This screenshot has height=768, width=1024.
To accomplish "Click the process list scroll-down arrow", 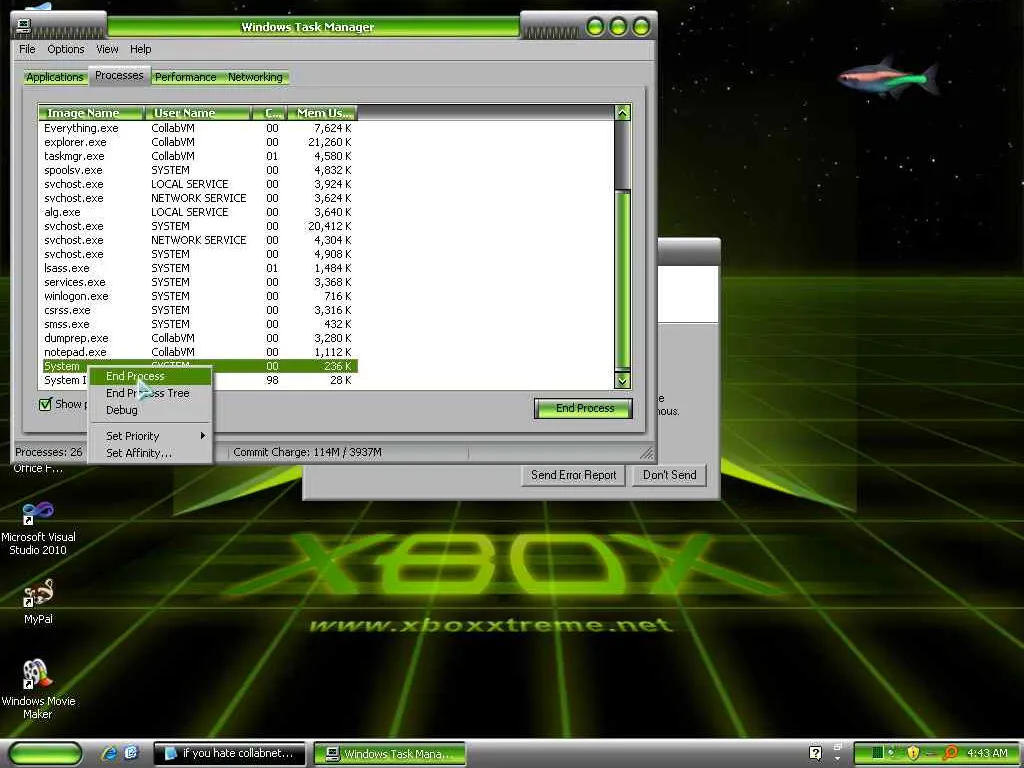I will pyautogui.click(x=622, y=380).
